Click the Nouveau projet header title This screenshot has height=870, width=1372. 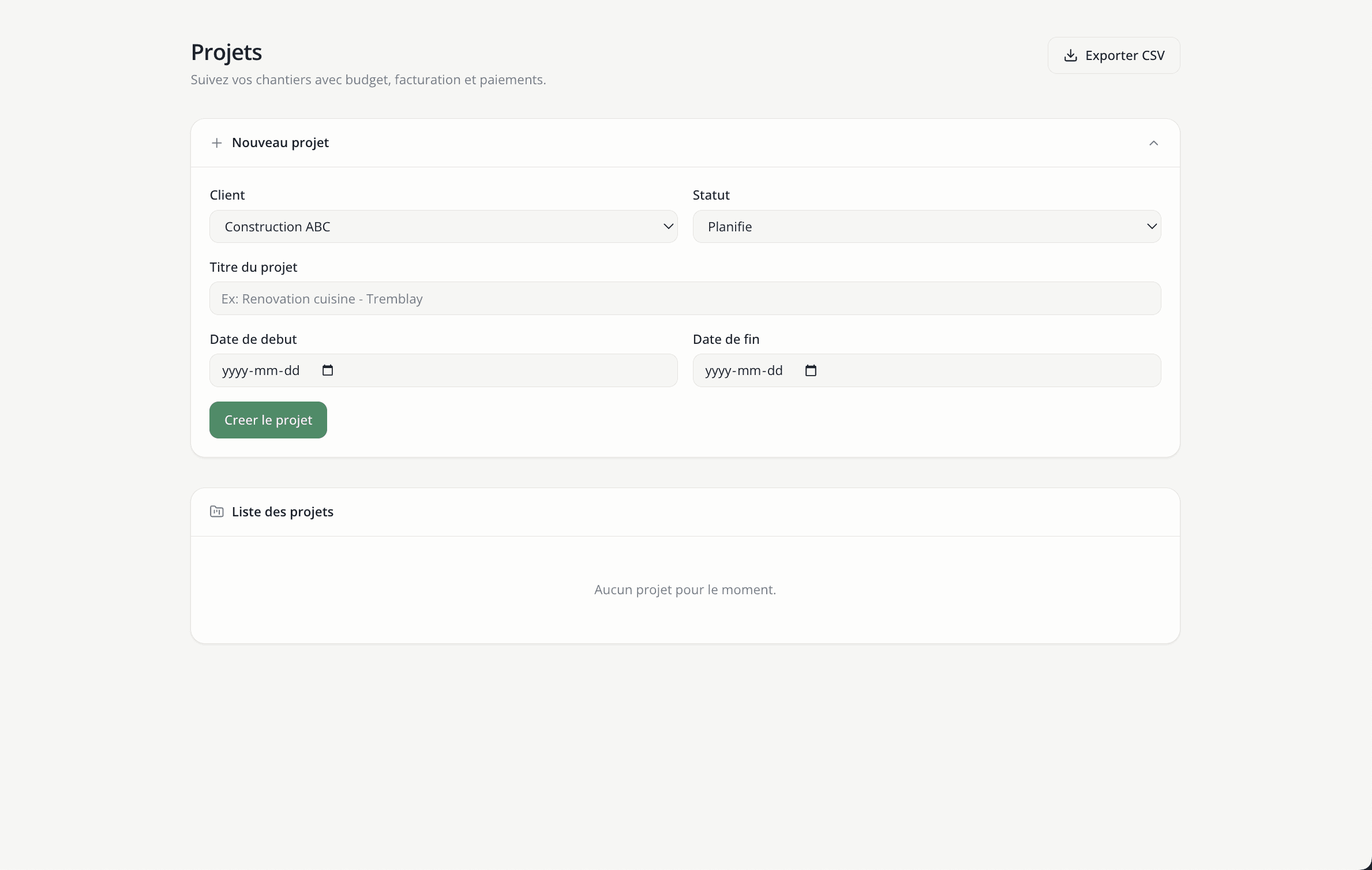click(x=280, y=143)
